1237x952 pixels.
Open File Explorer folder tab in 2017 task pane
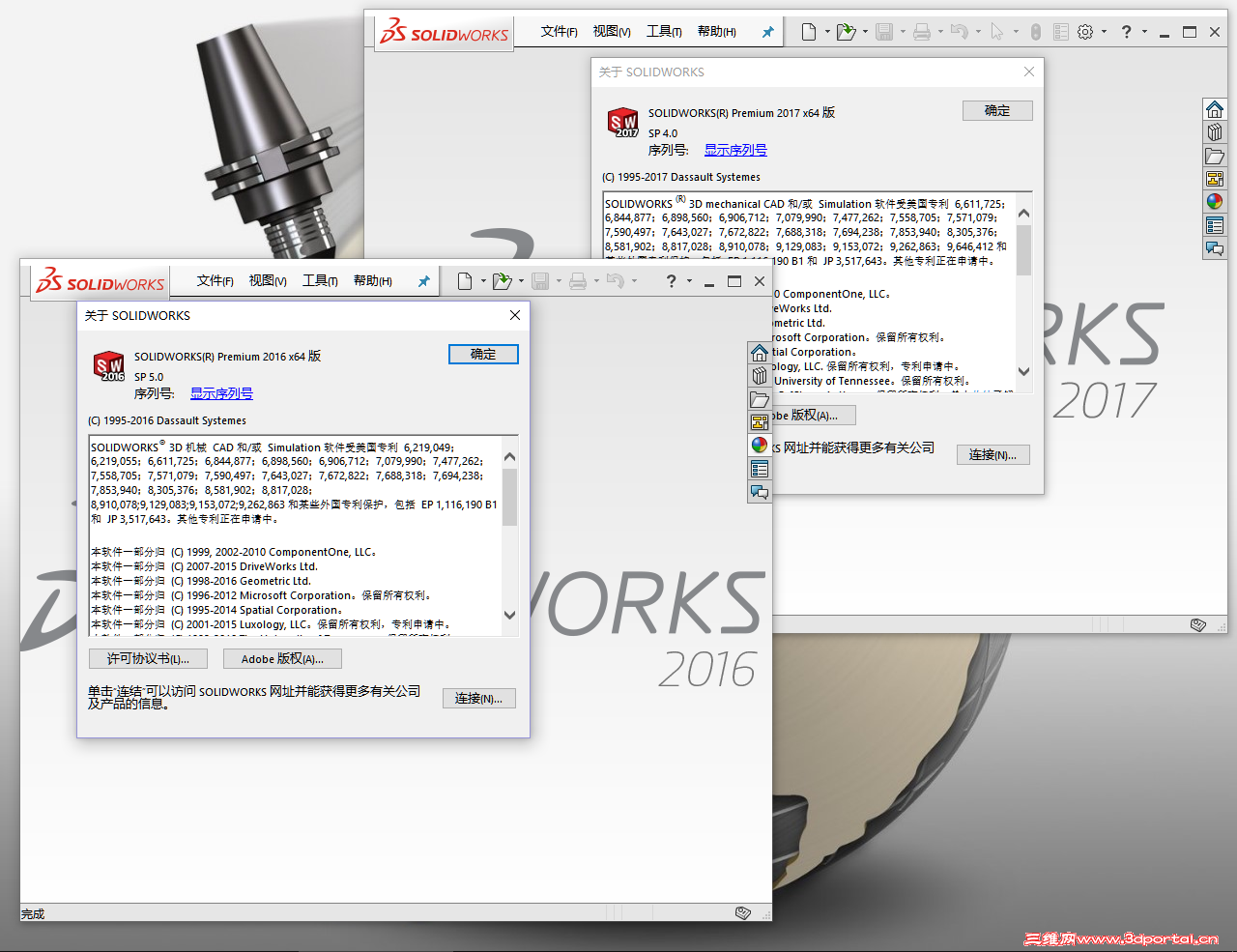point(1215,156)
